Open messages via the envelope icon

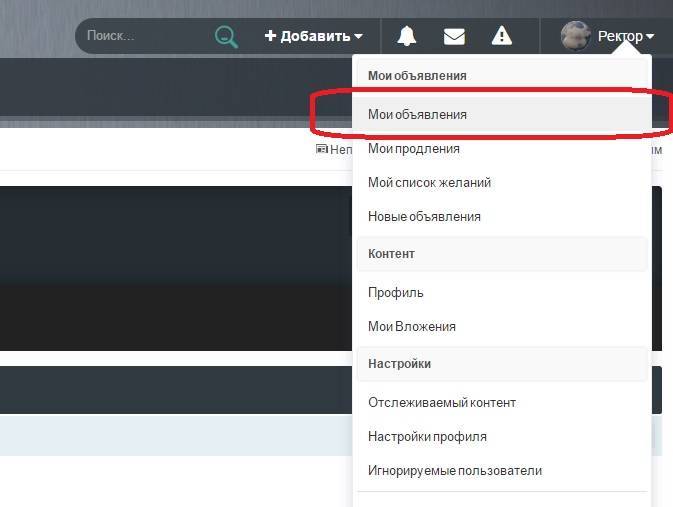point(454,36)
